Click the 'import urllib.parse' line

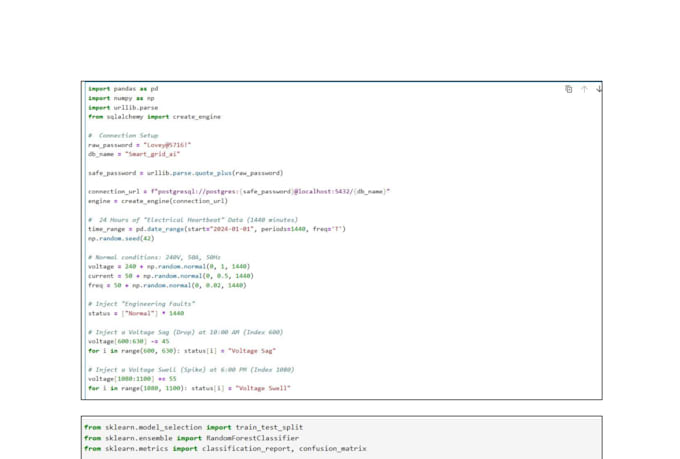pyautogui.click(x=123, y=108)
